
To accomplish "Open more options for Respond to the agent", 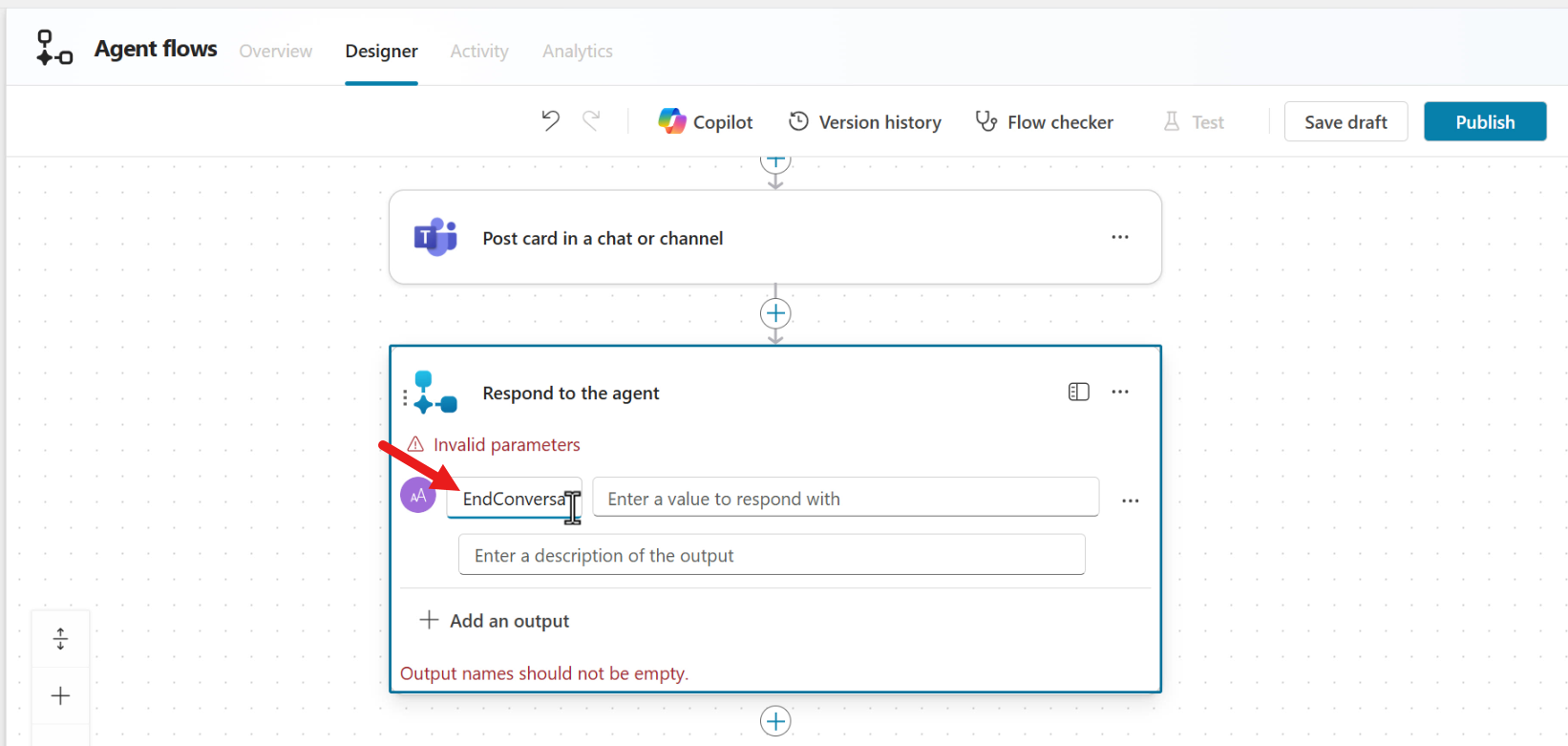I will click(1119, 392).
